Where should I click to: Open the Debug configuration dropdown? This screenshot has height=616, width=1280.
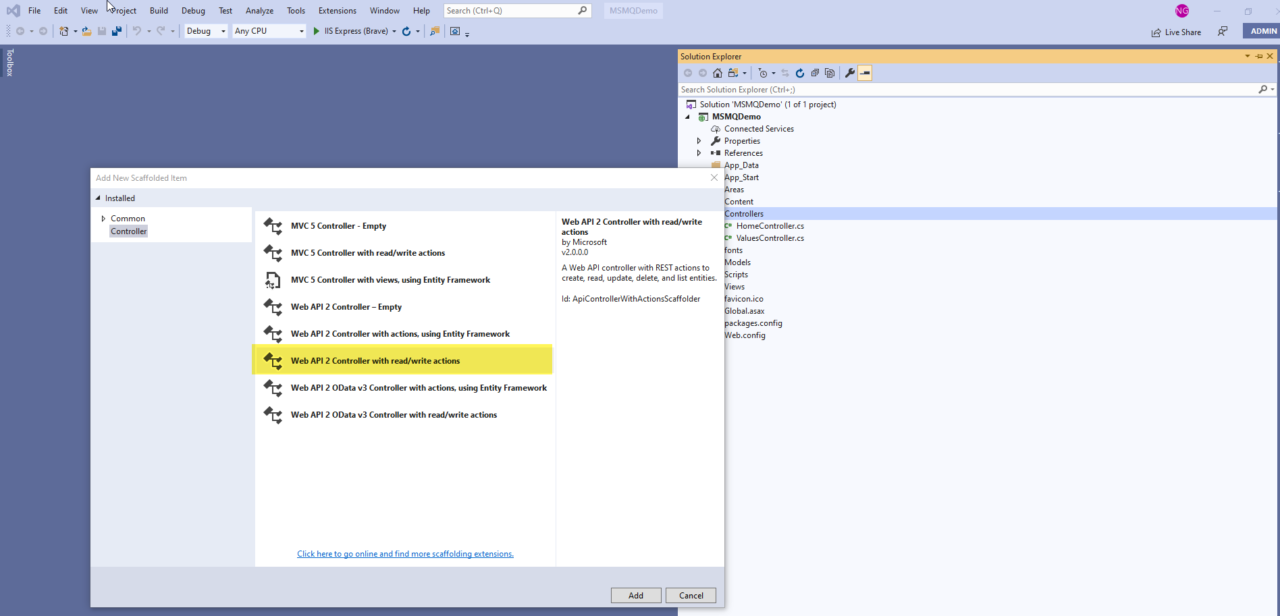point(205,31)
